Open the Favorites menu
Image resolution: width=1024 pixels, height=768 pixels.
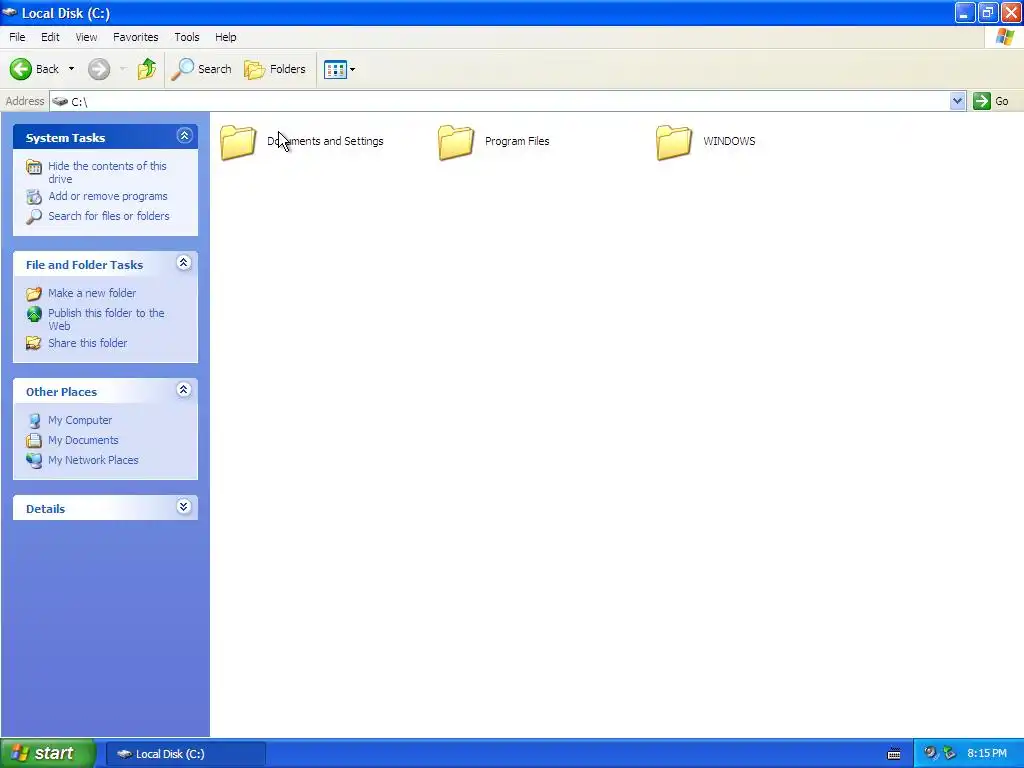pyautogui.click(x=135, y=37)
